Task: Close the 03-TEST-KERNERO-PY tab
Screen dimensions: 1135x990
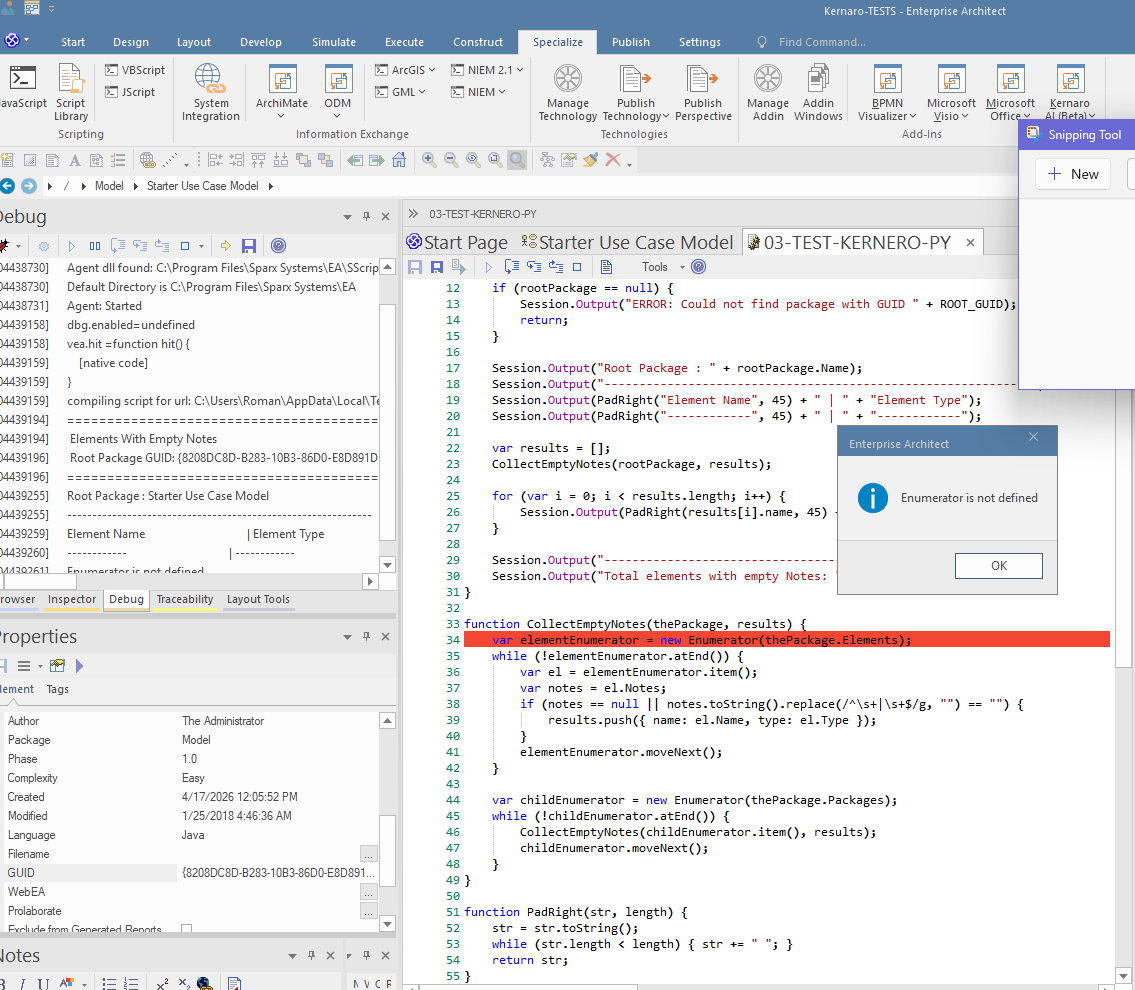Action: [970, 243]
